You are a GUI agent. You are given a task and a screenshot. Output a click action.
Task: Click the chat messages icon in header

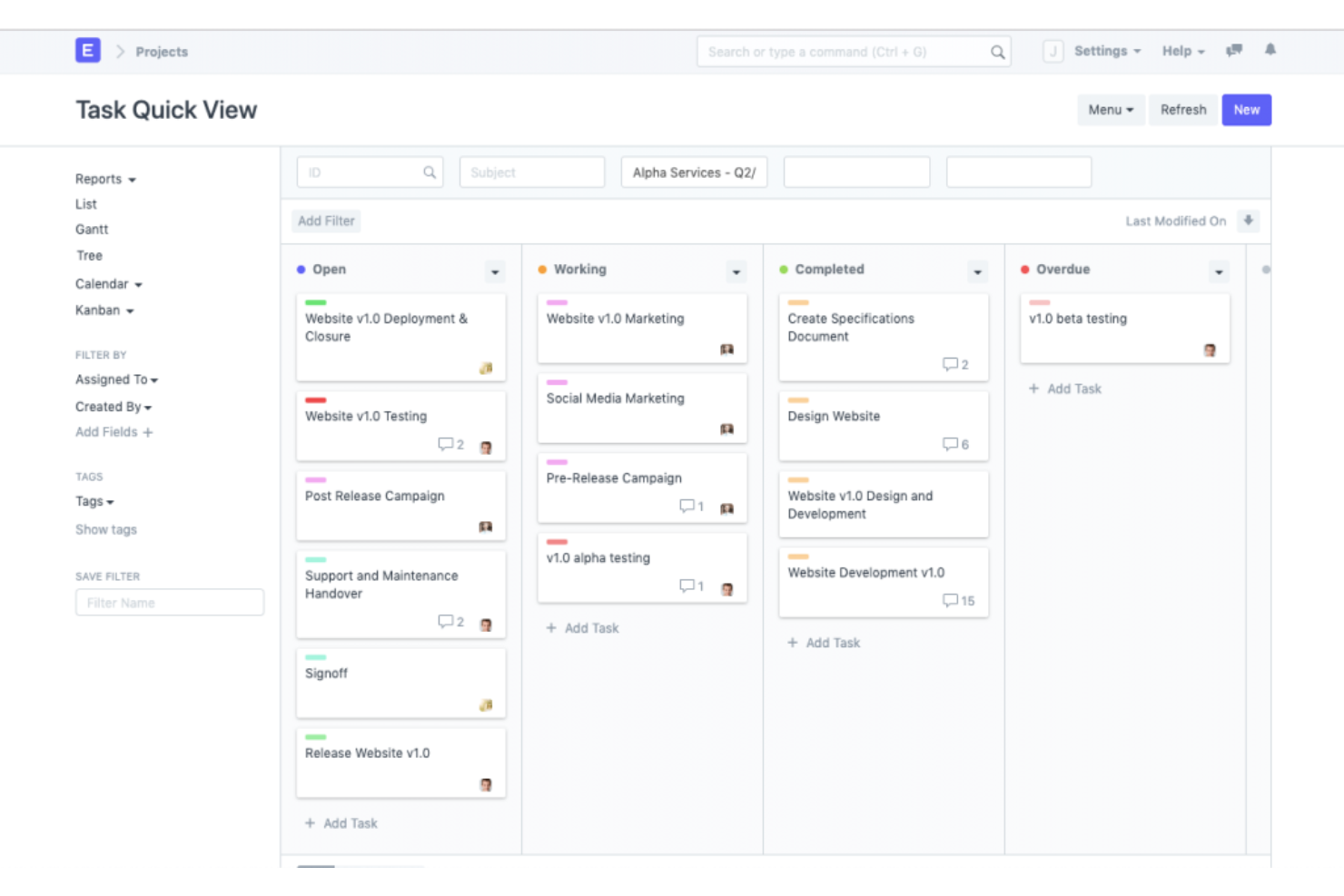[x=1233, y=51]
